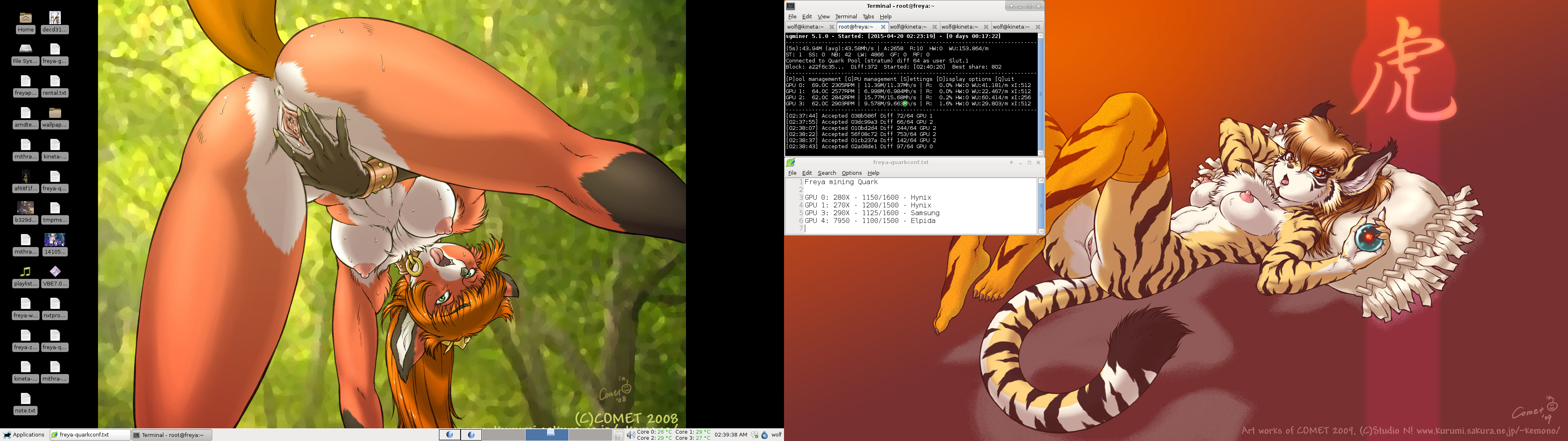This screenshot has width=1568, height=441.
Task: Select the freya-g... file on desktop
Action: (x=55, y=54)
